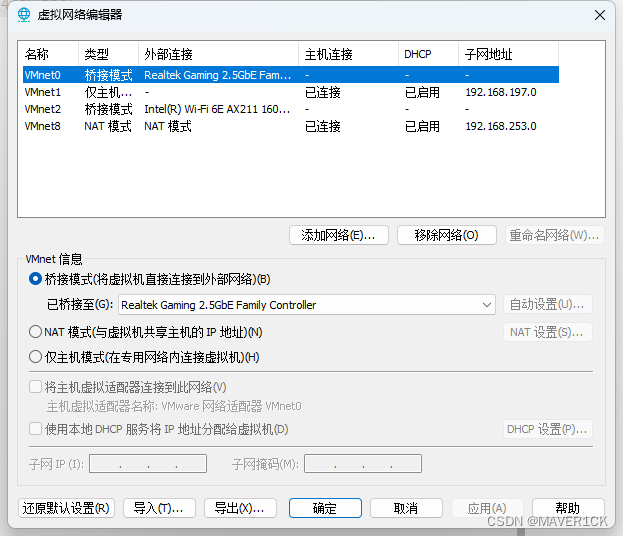This screenshot has height=536, width=623.
Task: Select the VMnet0 row
Action: (291, 75)
